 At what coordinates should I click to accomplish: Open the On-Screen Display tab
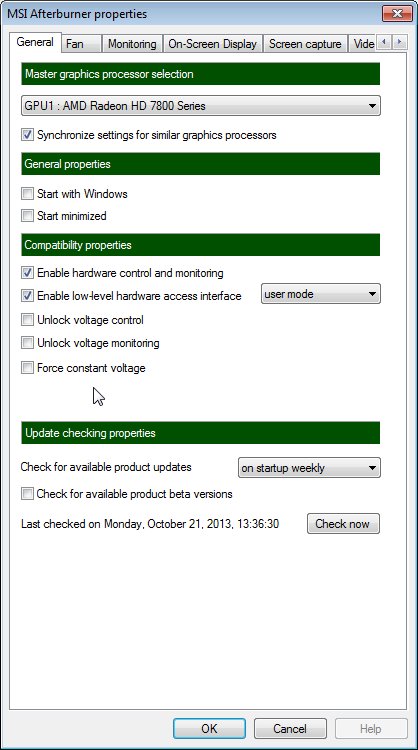(213, 44)
